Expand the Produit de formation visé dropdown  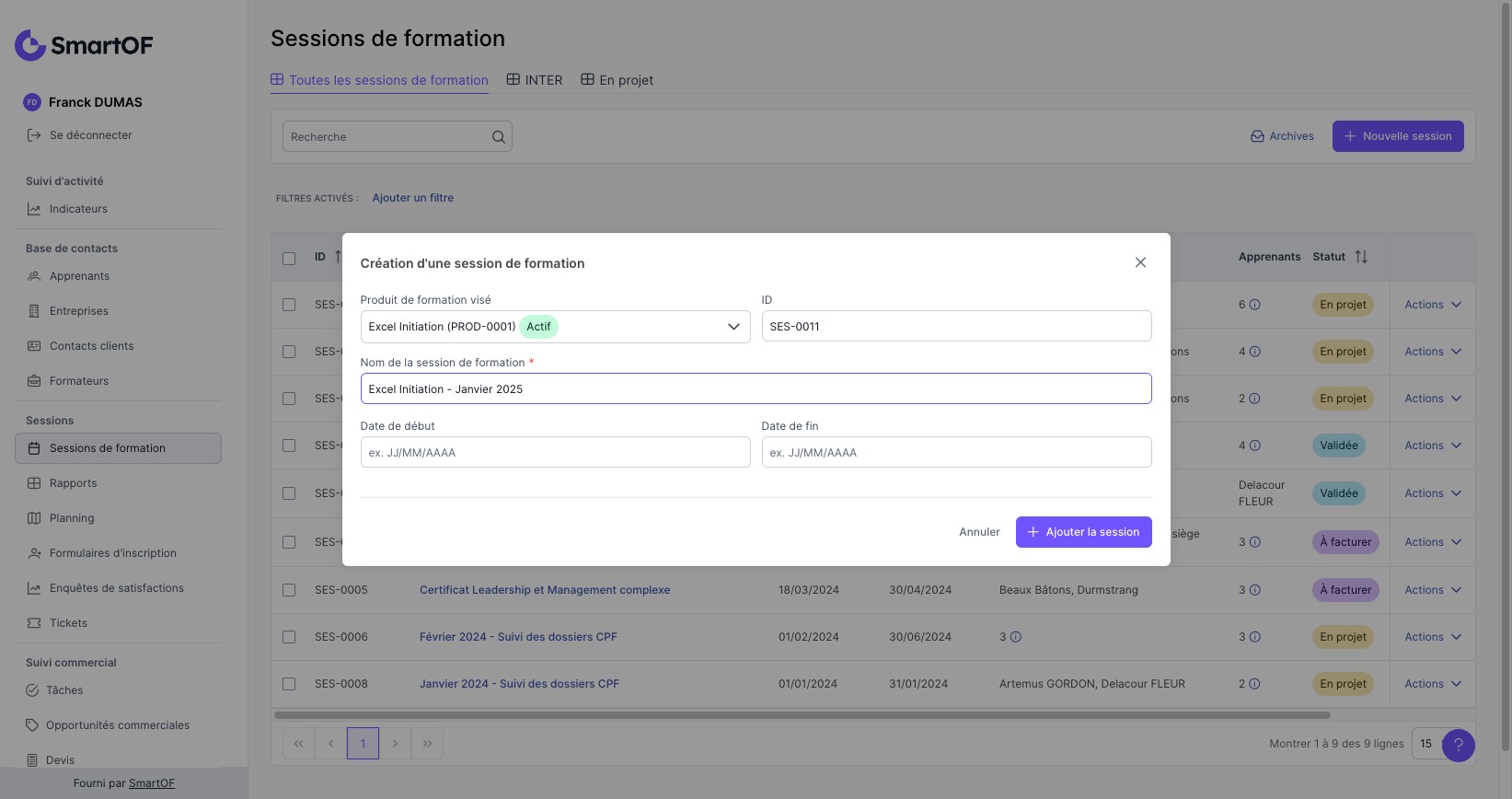tap(733, 327)
